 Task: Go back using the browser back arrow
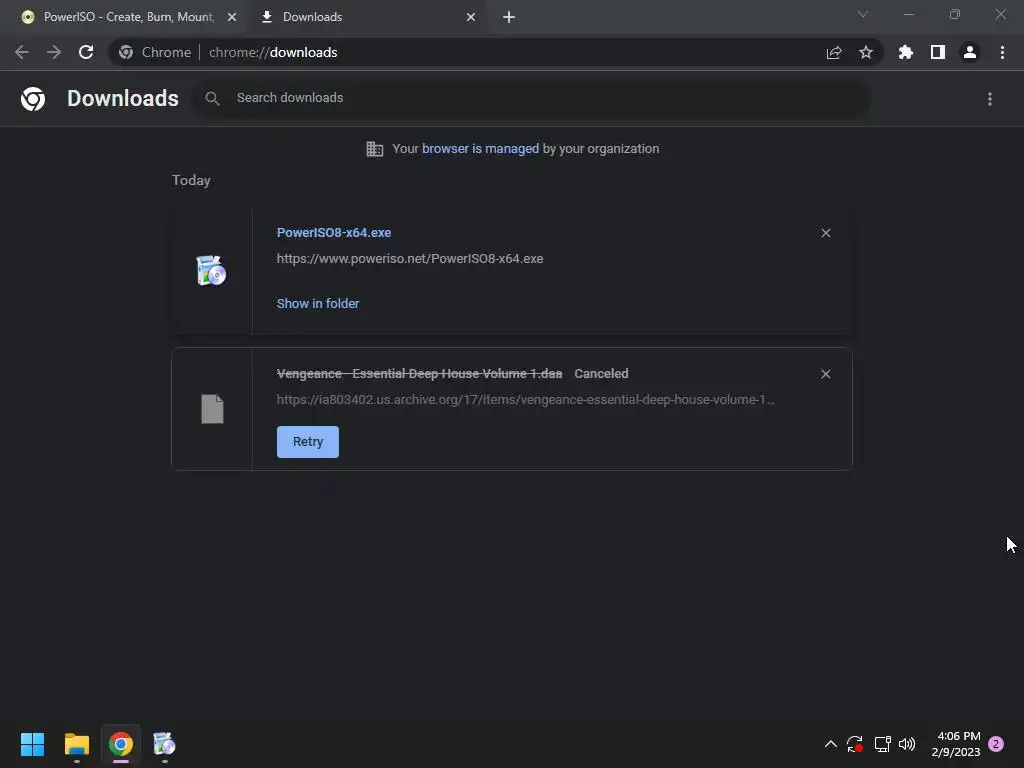[22, 52]
